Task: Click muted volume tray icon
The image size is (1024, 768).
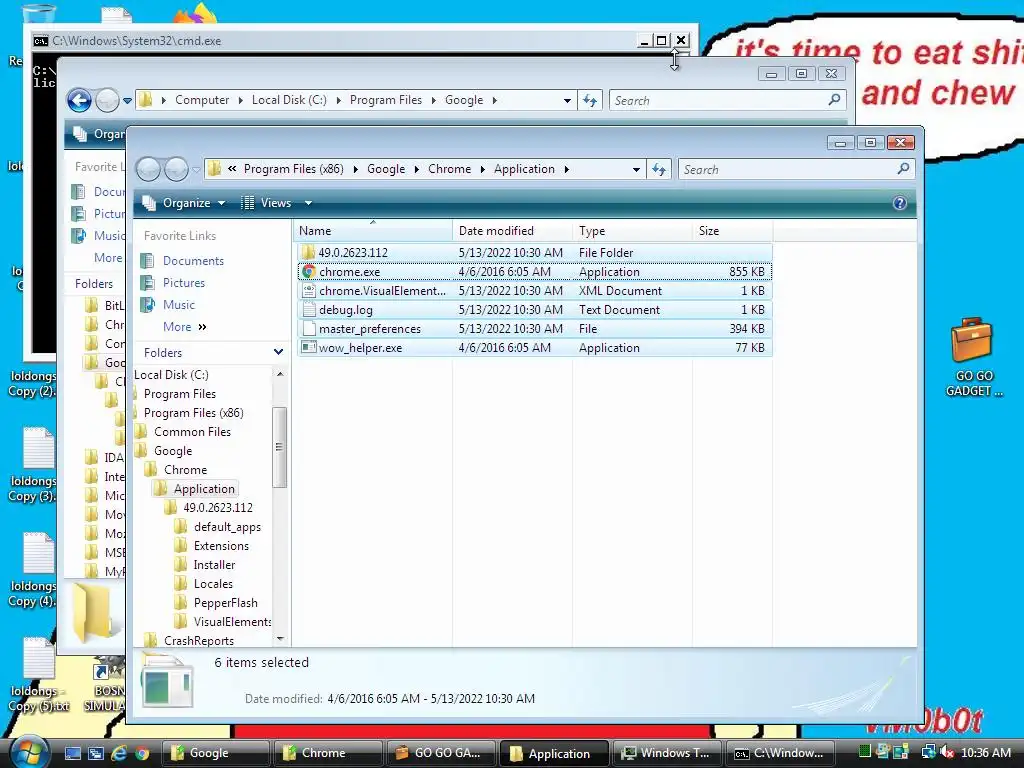Action: click(946, 752)
